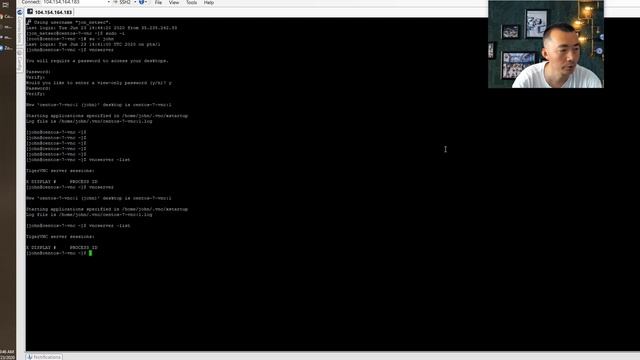Open the Notifications tab at bottom
640x360 pixels.
point(44,357)
